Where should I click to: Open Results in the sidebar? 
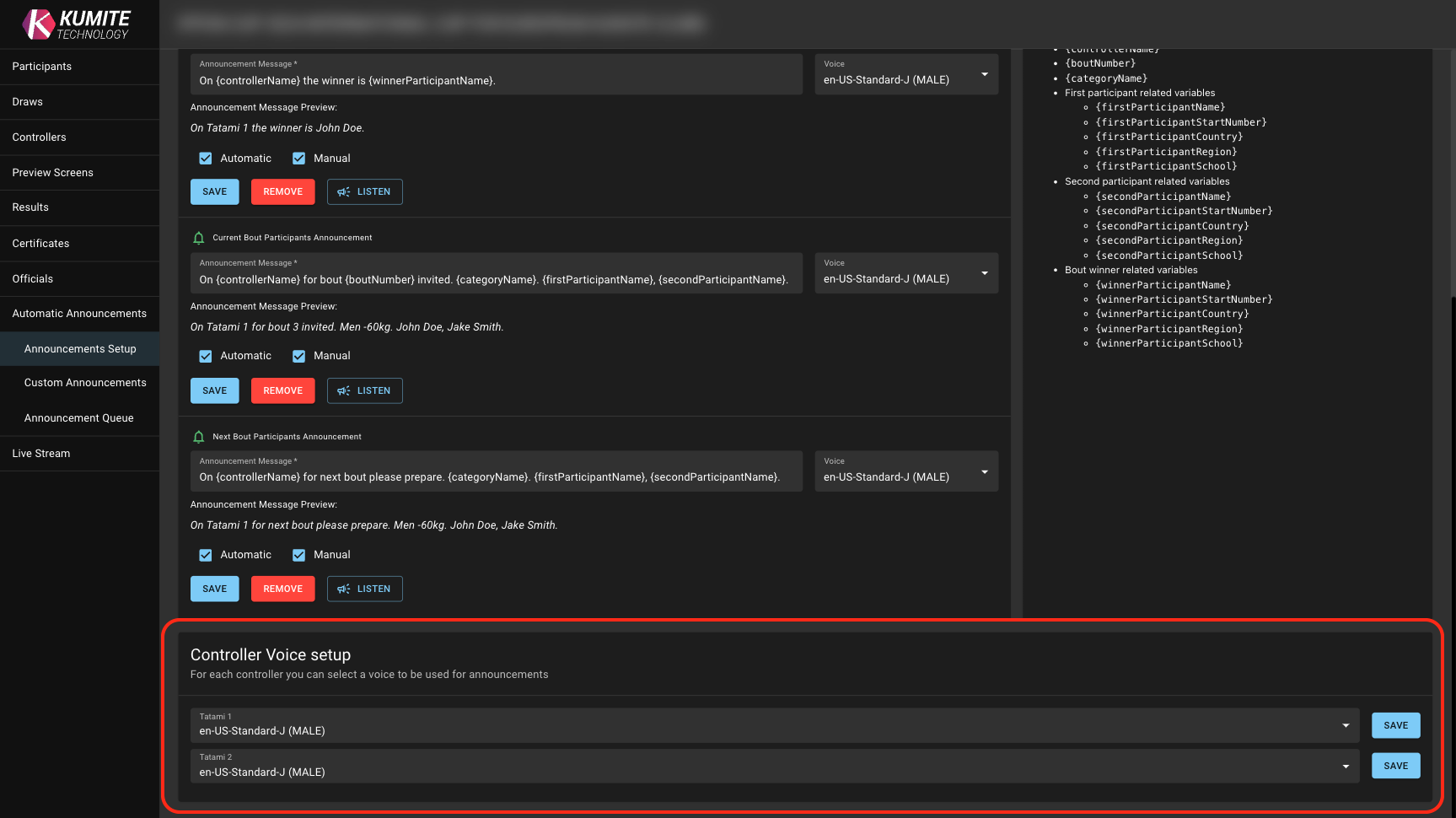click(x=79, y=207)
